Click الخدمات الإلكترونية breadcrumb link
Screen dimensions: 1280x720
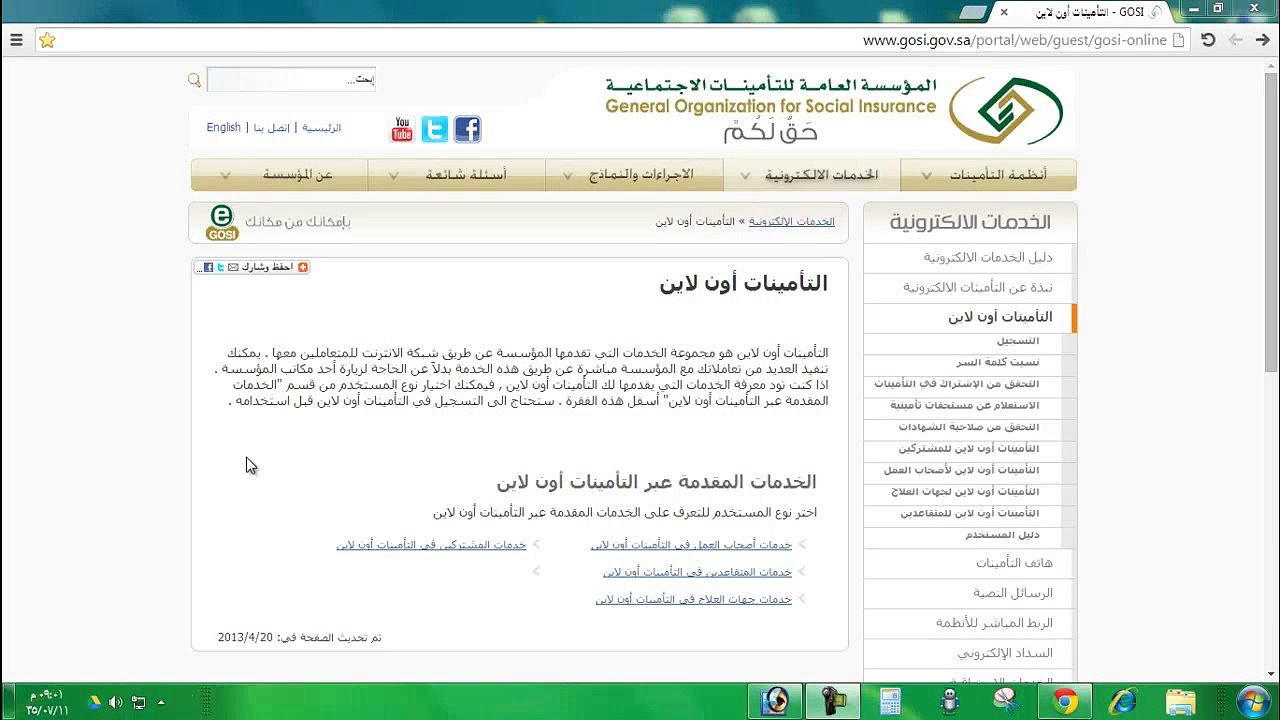[792, 222]
